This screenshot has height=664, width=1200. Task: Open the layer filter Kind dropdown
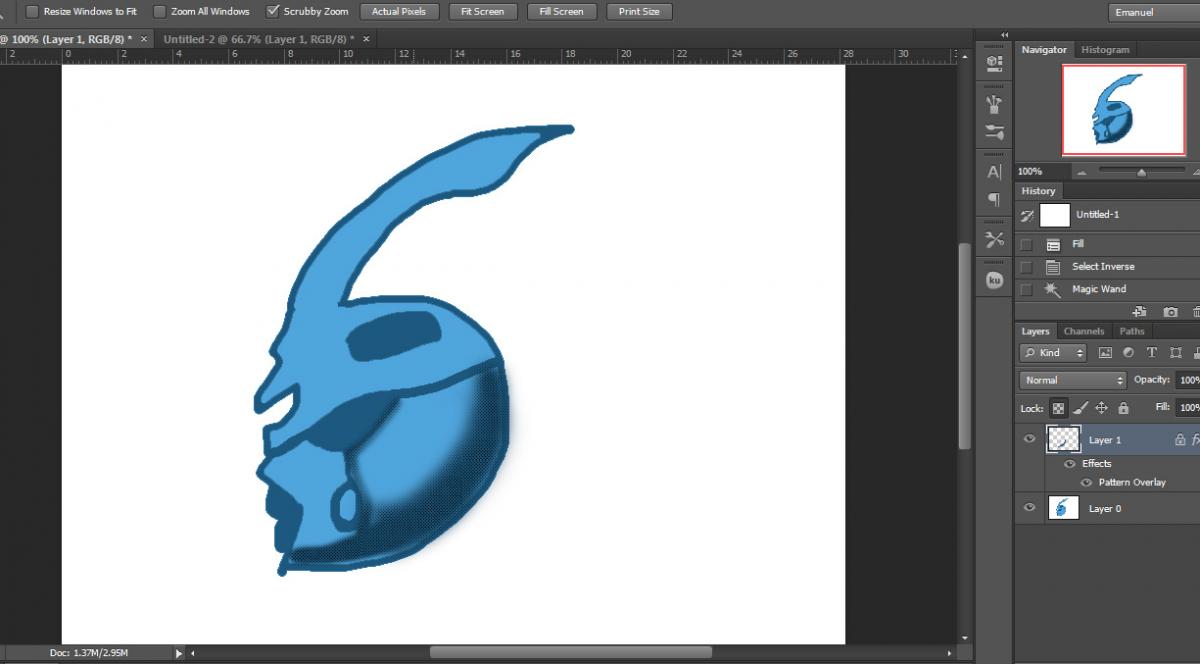click(1053, 353)
